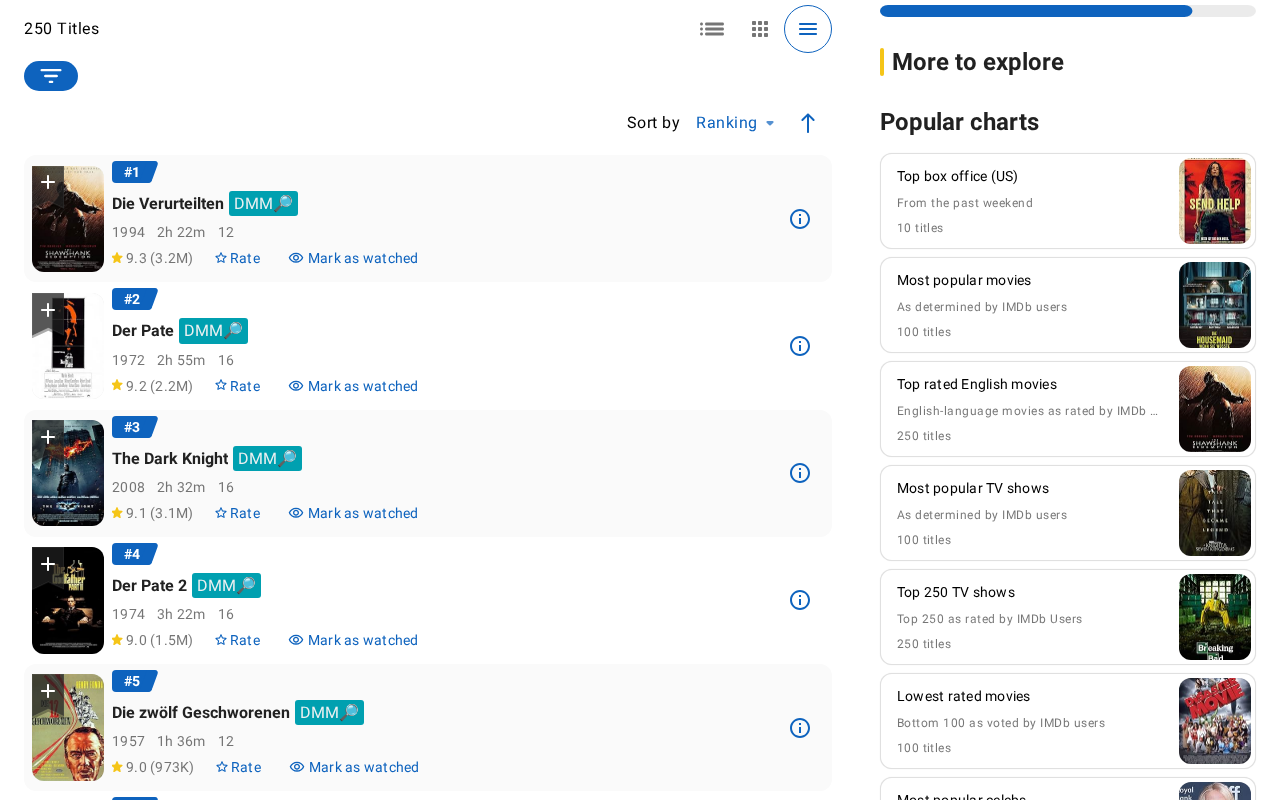The height and width of the screenshot is (800, 1280).
Task: Add Der Pate 2 to your watchlist
Action: 46,563
